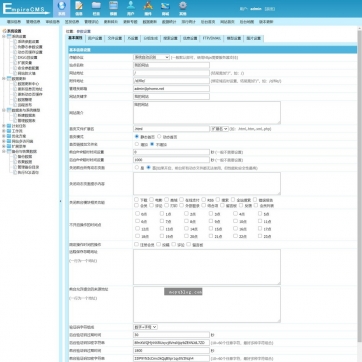Open the Columns (栏目) folder icon in header

pyautogui.click(x=96, y=8)
